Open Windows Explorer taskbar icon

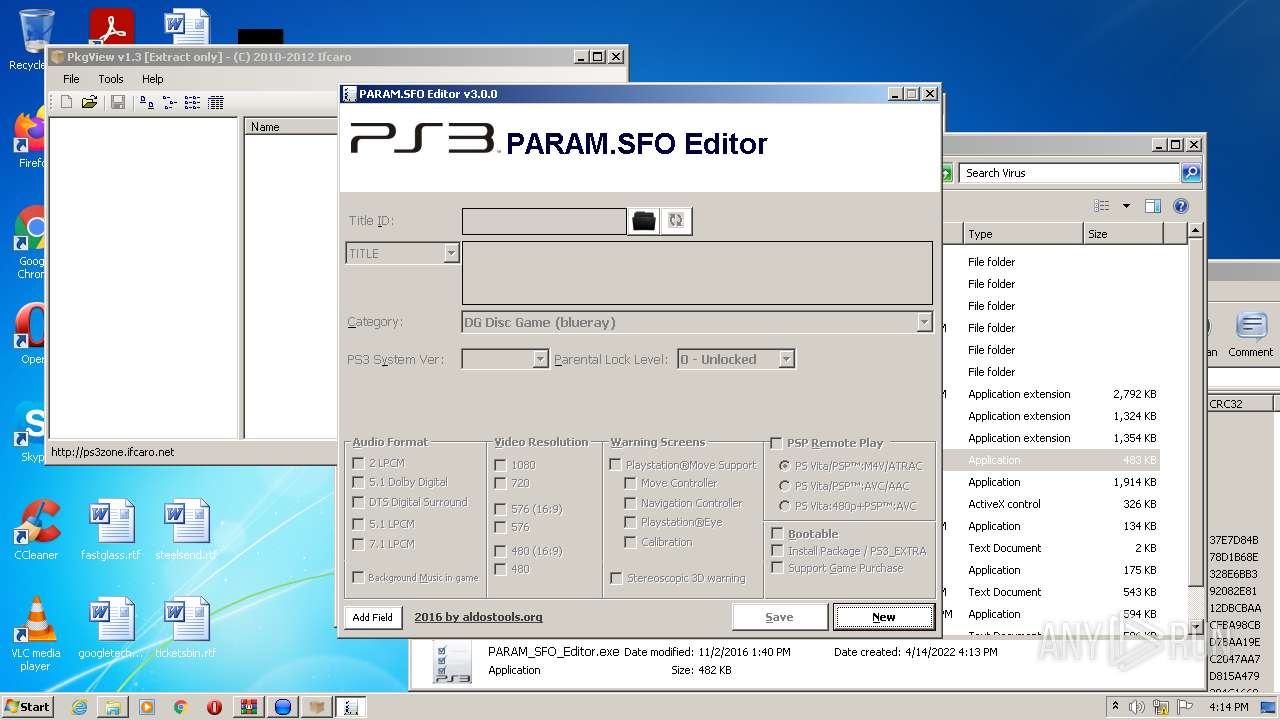[113, 707]
